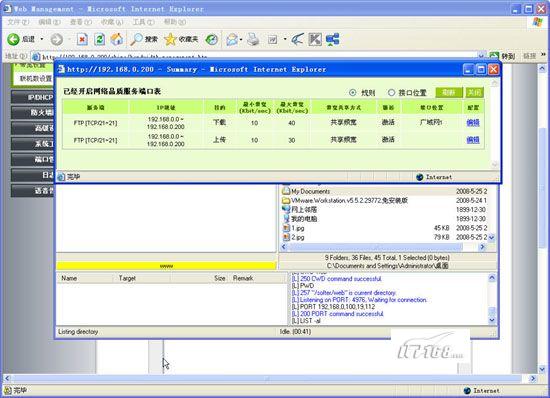
Task: Select the 规则 radio button
Action: (x=353, y=93)
